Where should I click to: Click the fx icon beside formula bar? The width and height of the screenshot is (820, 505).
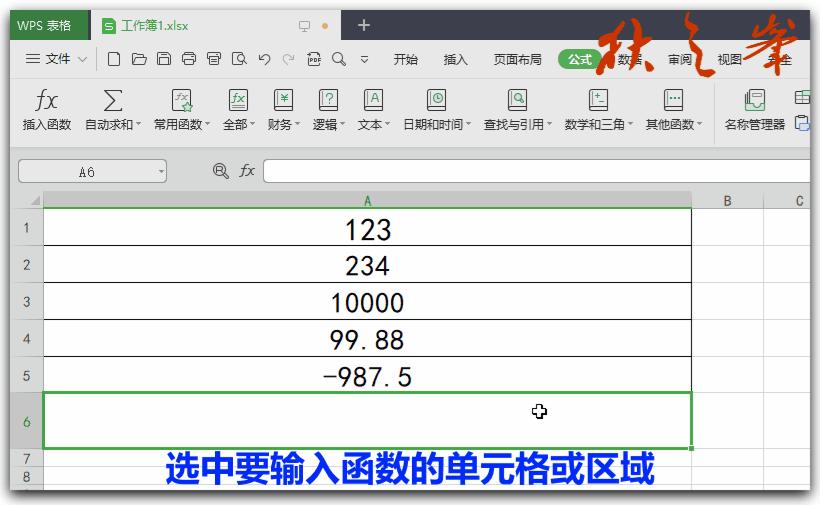(247, 170)
